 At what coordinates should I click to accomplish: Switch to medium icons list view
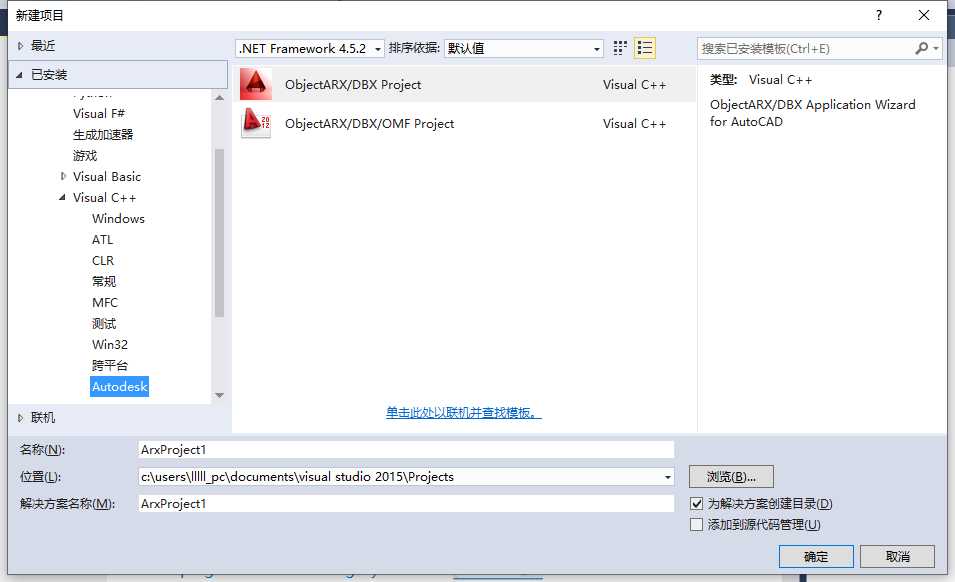tap(645, 48)
